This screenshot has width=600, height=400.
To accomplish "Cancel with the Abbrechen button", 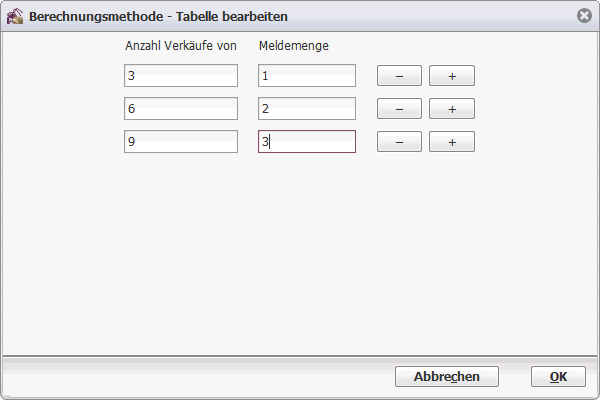I will [x=447, y=377].
